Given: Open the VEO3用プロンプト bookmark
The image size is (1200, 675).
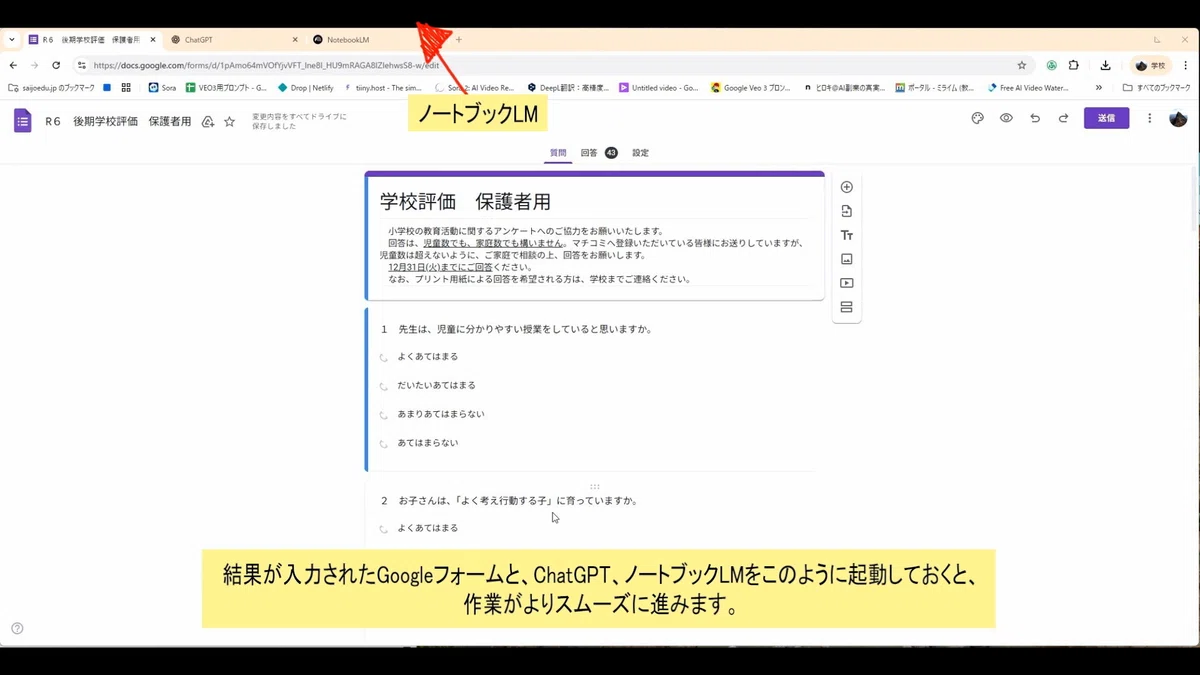Looking at the screenshot, I should 225,88.
